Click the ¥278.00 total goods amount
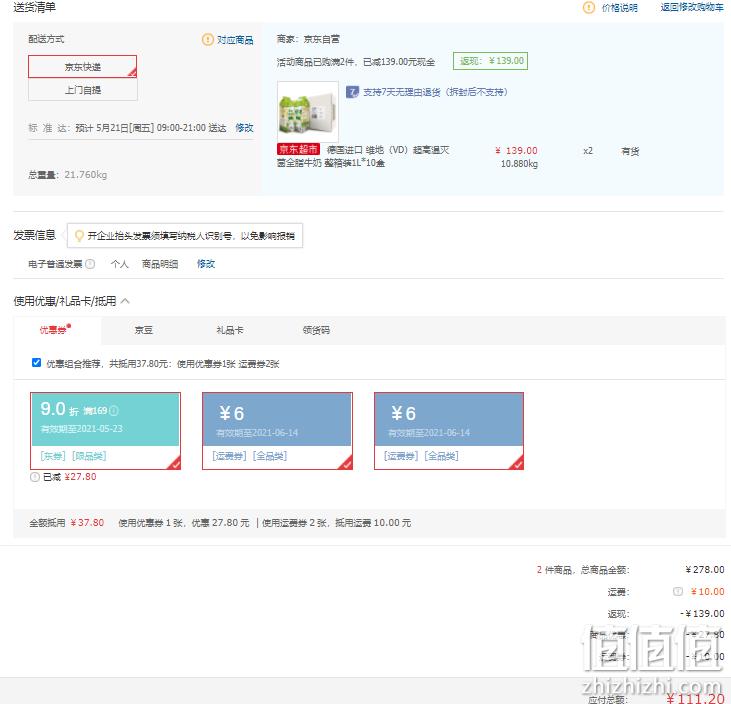 tap(705, 570)
